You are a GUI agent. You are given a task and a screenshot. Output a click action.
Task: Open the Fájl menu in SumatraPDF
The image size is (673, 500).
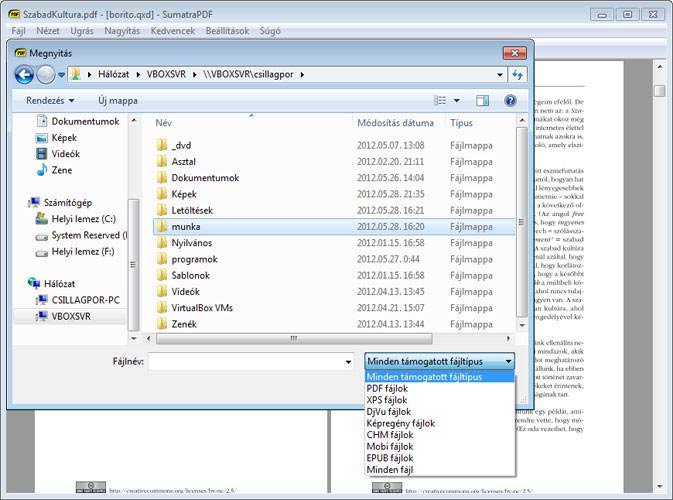[18, 31]
